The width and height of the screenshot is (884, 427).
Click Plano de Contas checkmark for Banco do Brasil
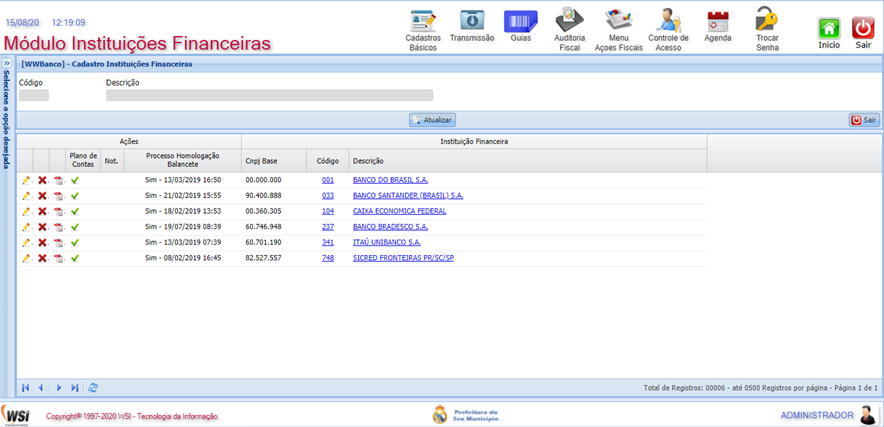click(x=75, y=181)
